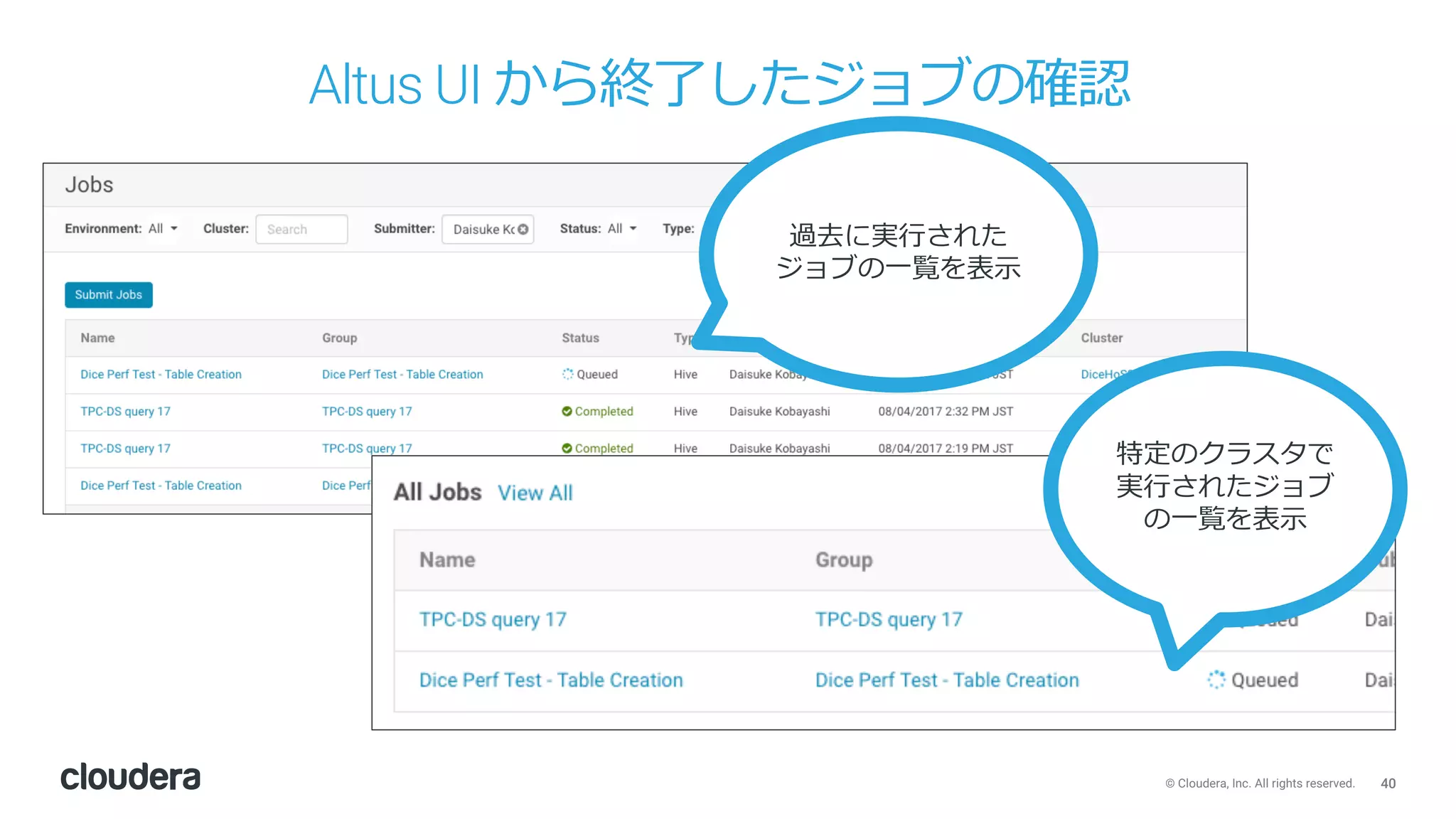Open TPC-DS query 17 group in All Jobs
Screen dimensions: 1456x819
coord(889,620)
